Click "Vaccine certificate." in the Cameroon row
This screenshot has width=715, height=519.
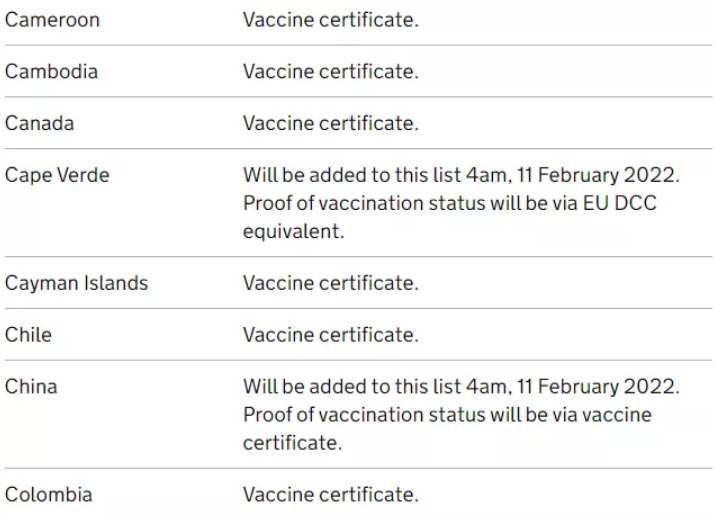(x=330, y=20)
